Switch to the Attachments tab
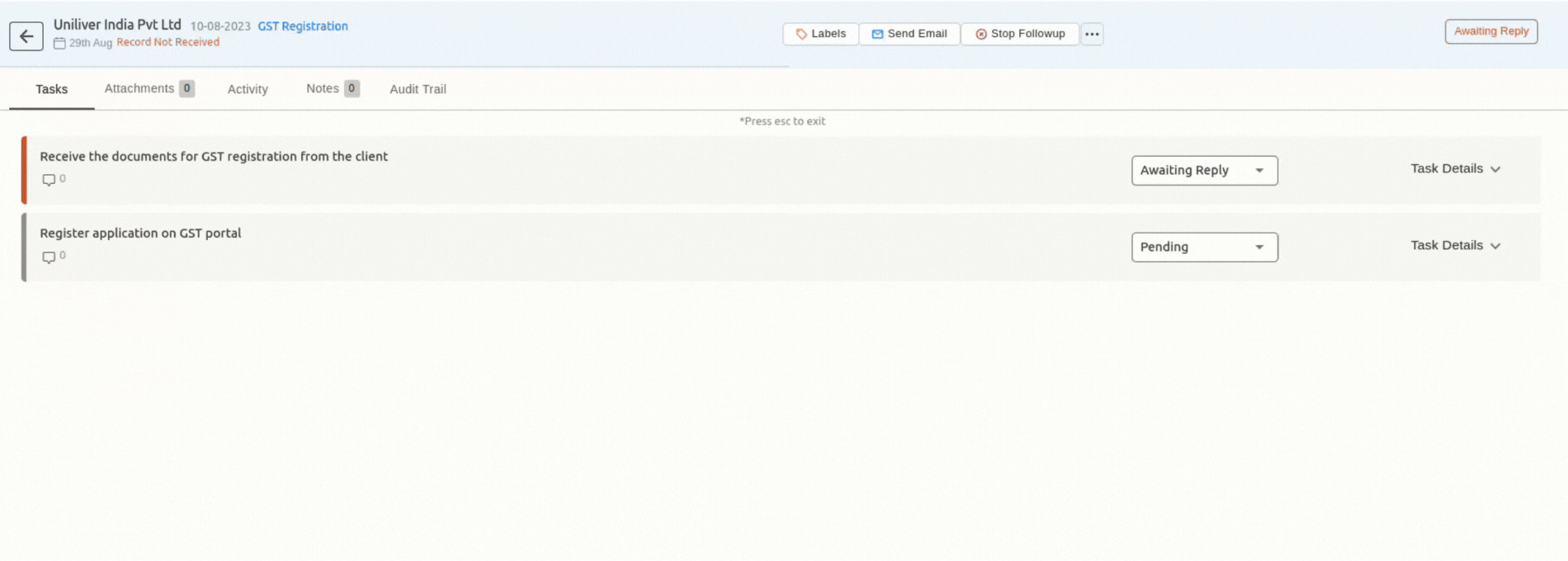This screenshot has width=1568, height=561. pyautogui.click(x=149, y=88)
